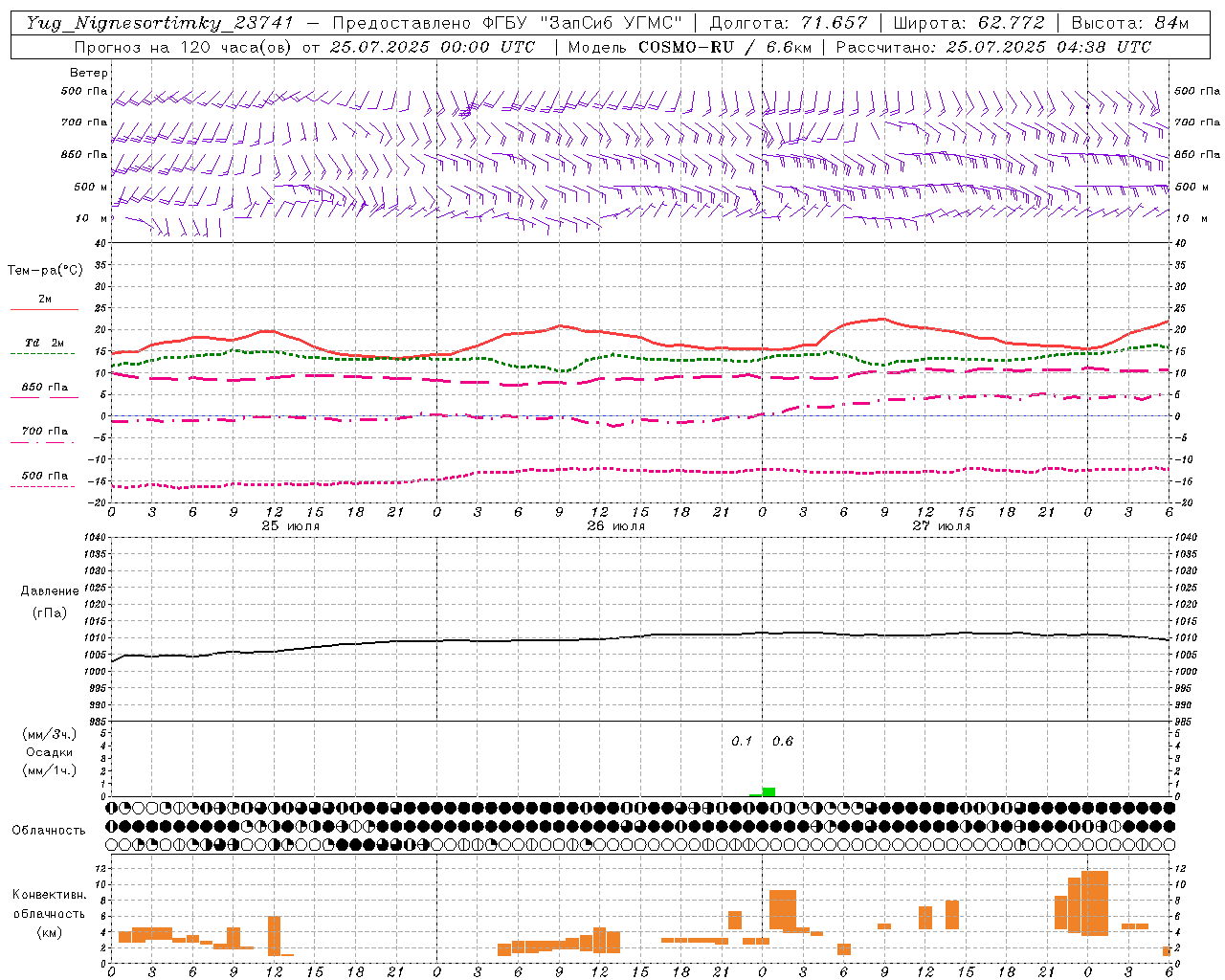Select the forecast text Прогноз на 120 часа(ов)

pyautogui.click(x=185, y=47)
